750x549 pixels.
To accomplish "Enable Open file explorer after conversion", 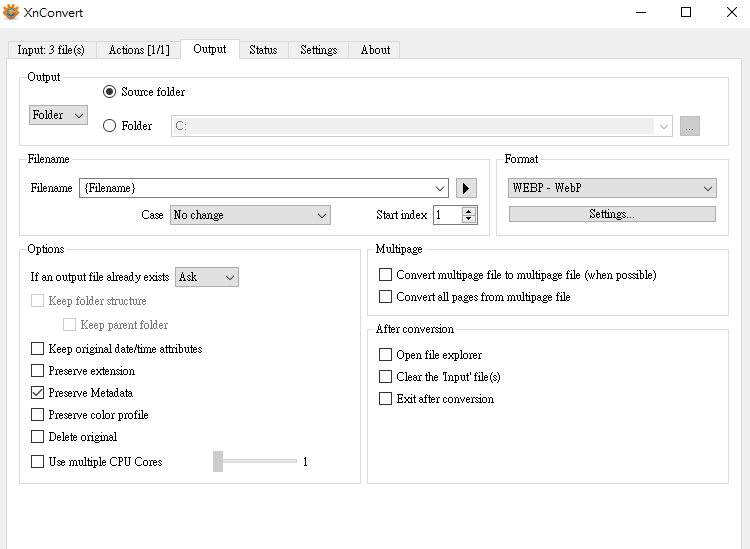I will tap(386, 355).
